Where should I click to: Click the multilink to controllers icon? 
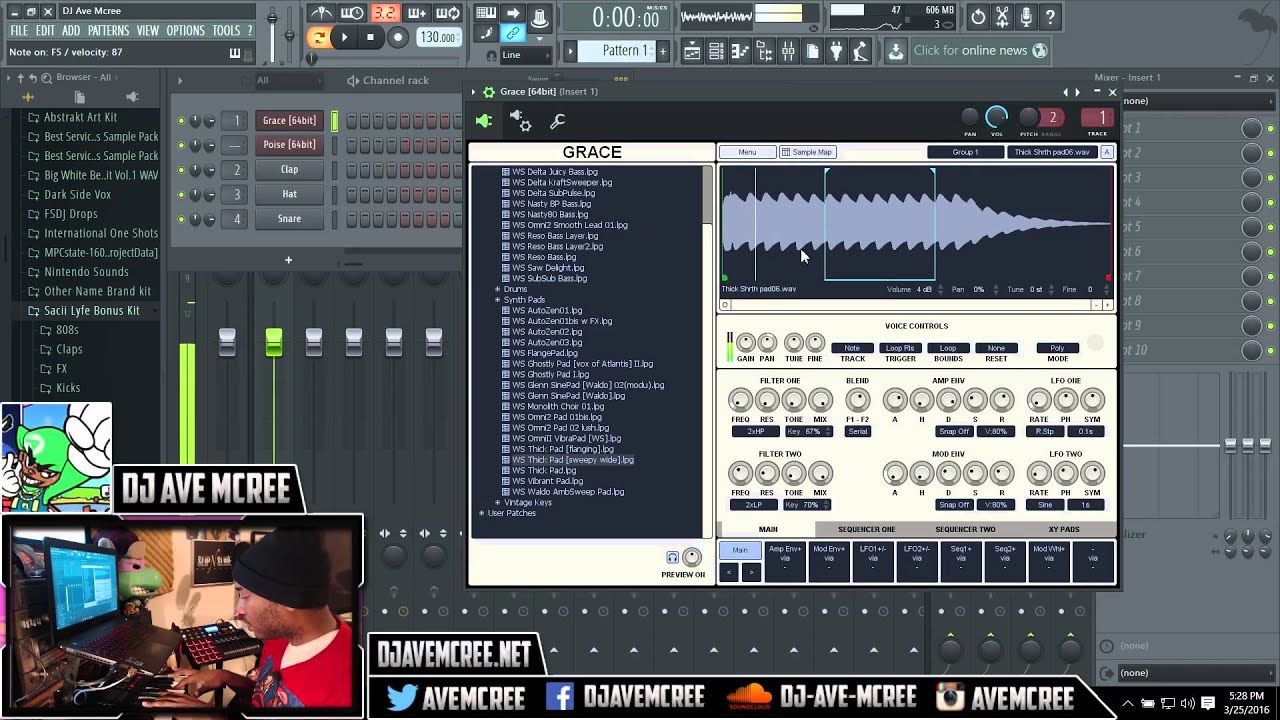(x=513, y=34)
